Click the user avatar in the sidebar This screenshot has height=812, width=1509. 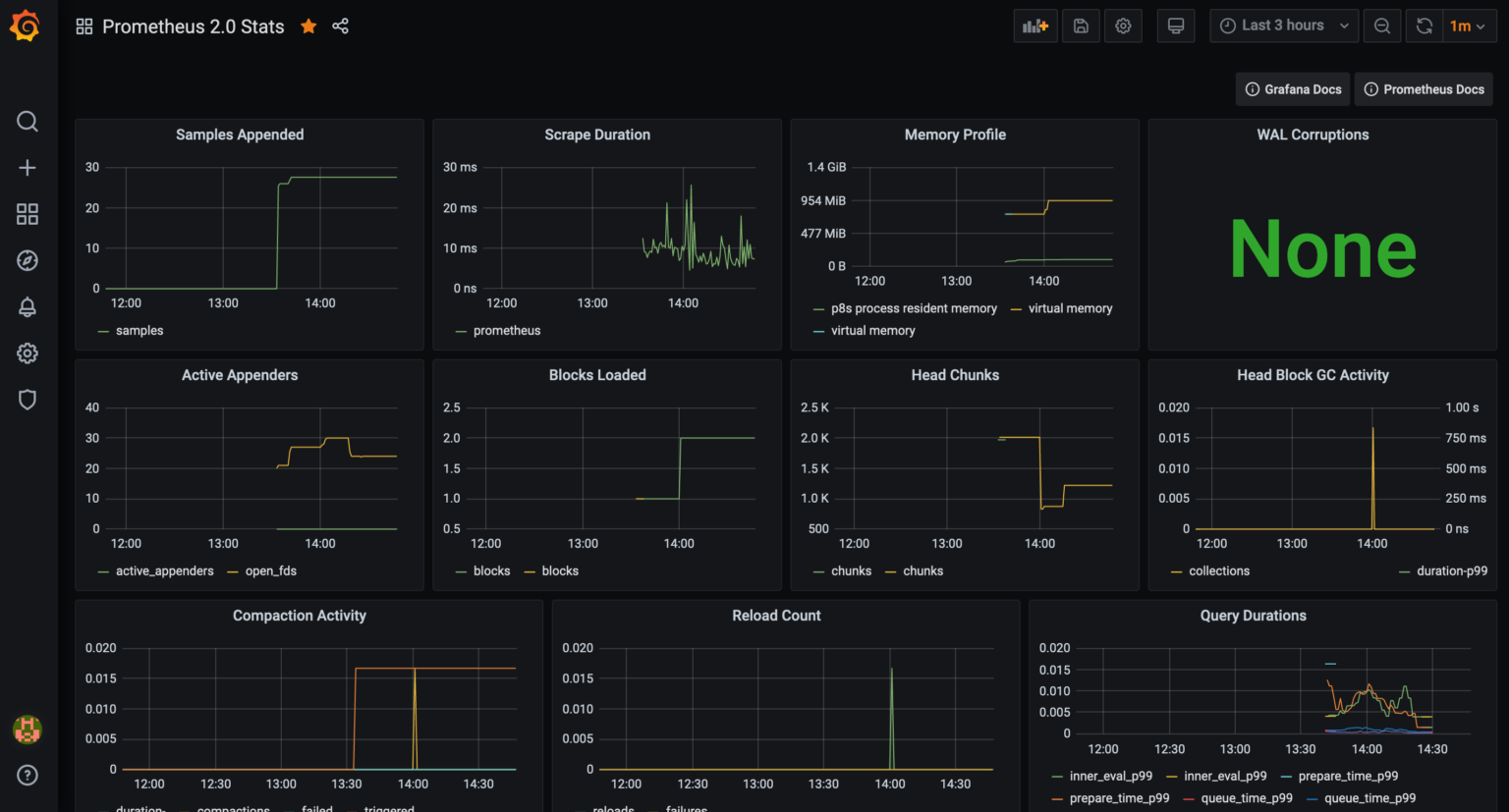[x=28, y=730]
